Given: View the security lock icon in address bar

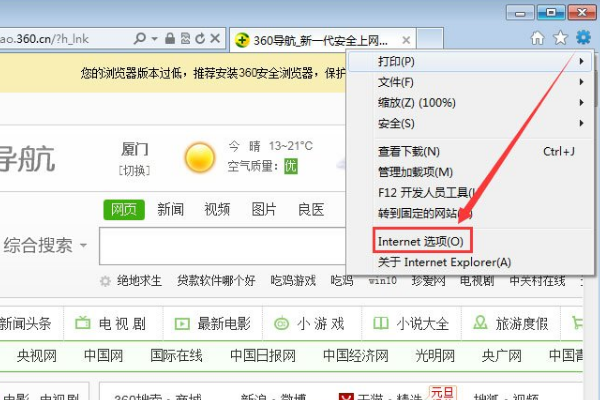Looking at the screenshot, I should coord(170,38).
